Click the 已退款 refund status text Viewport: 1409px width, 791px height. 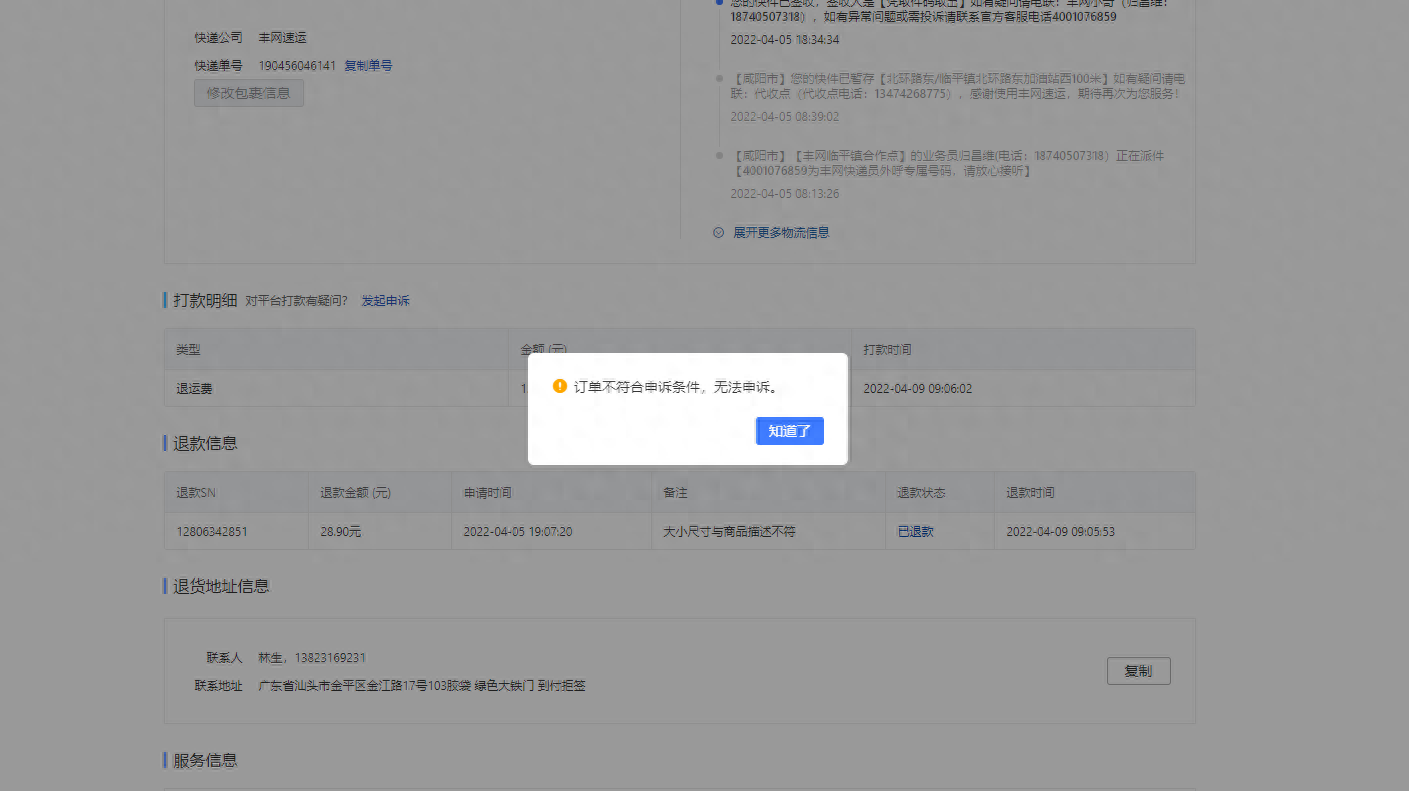(913, 531)
